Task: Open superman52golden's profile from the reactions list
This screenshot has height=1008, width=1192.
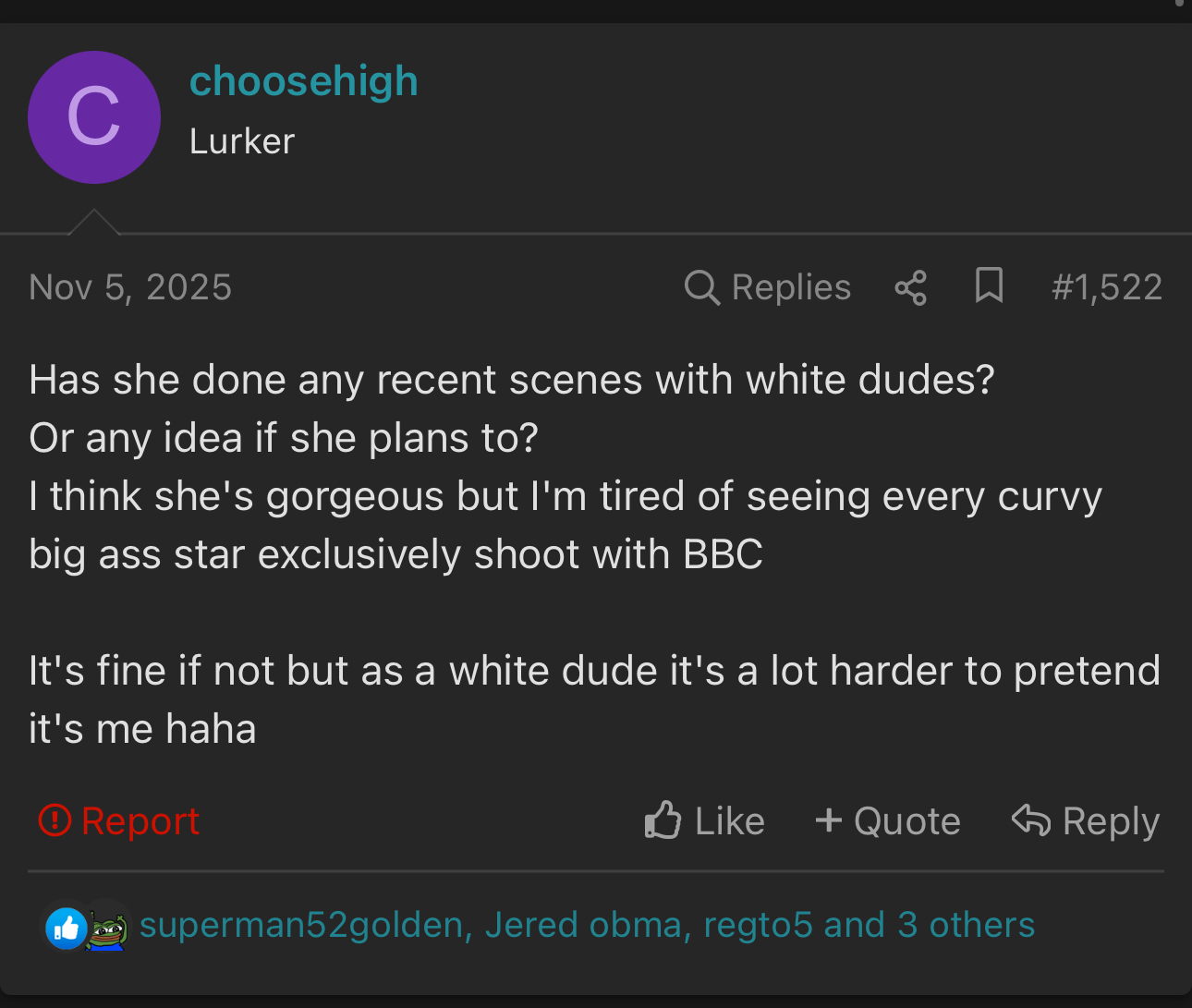Action: [x=300, y=925]
